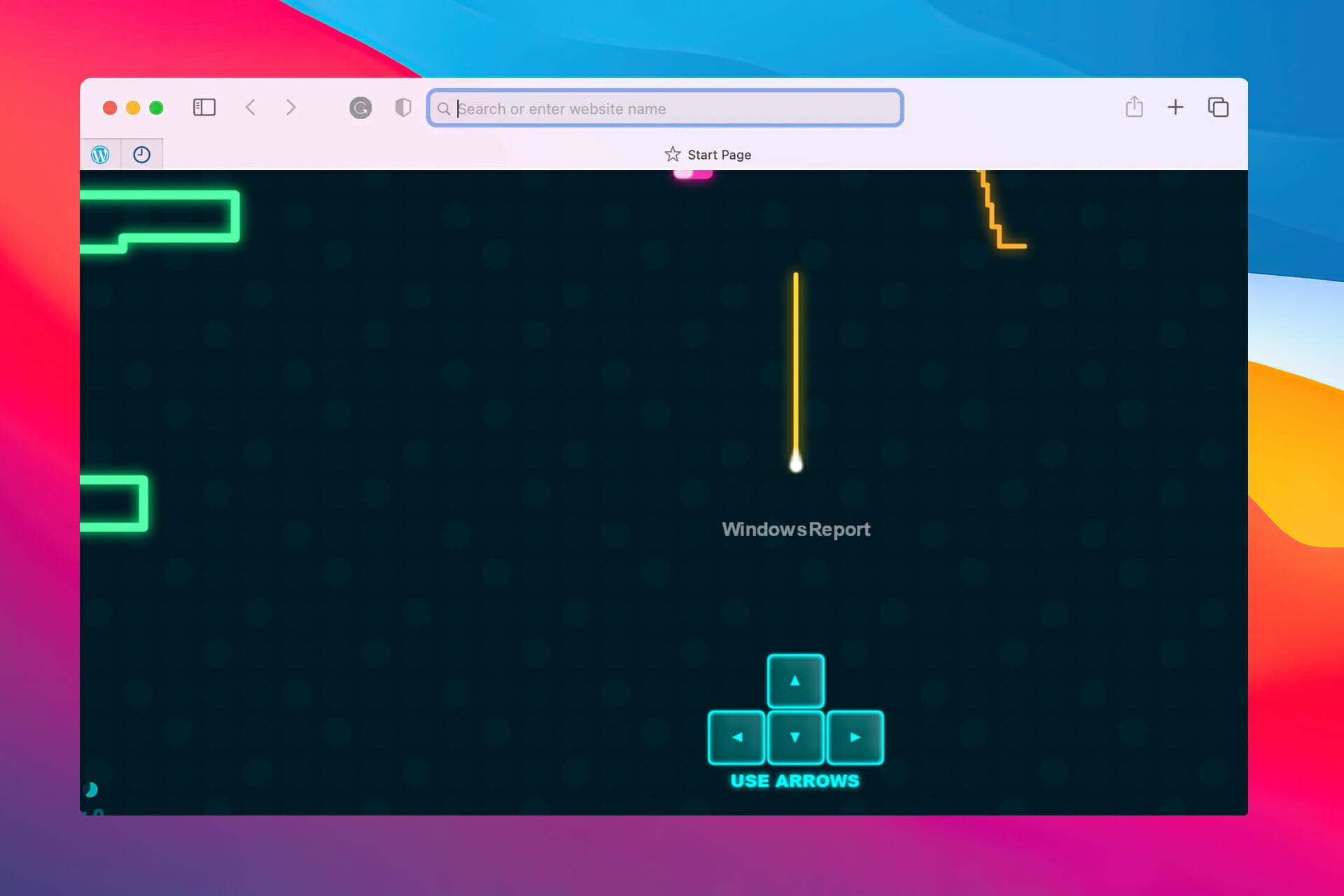
Task: Show the tab overview icon
Action: click(x=1219, y=107)
